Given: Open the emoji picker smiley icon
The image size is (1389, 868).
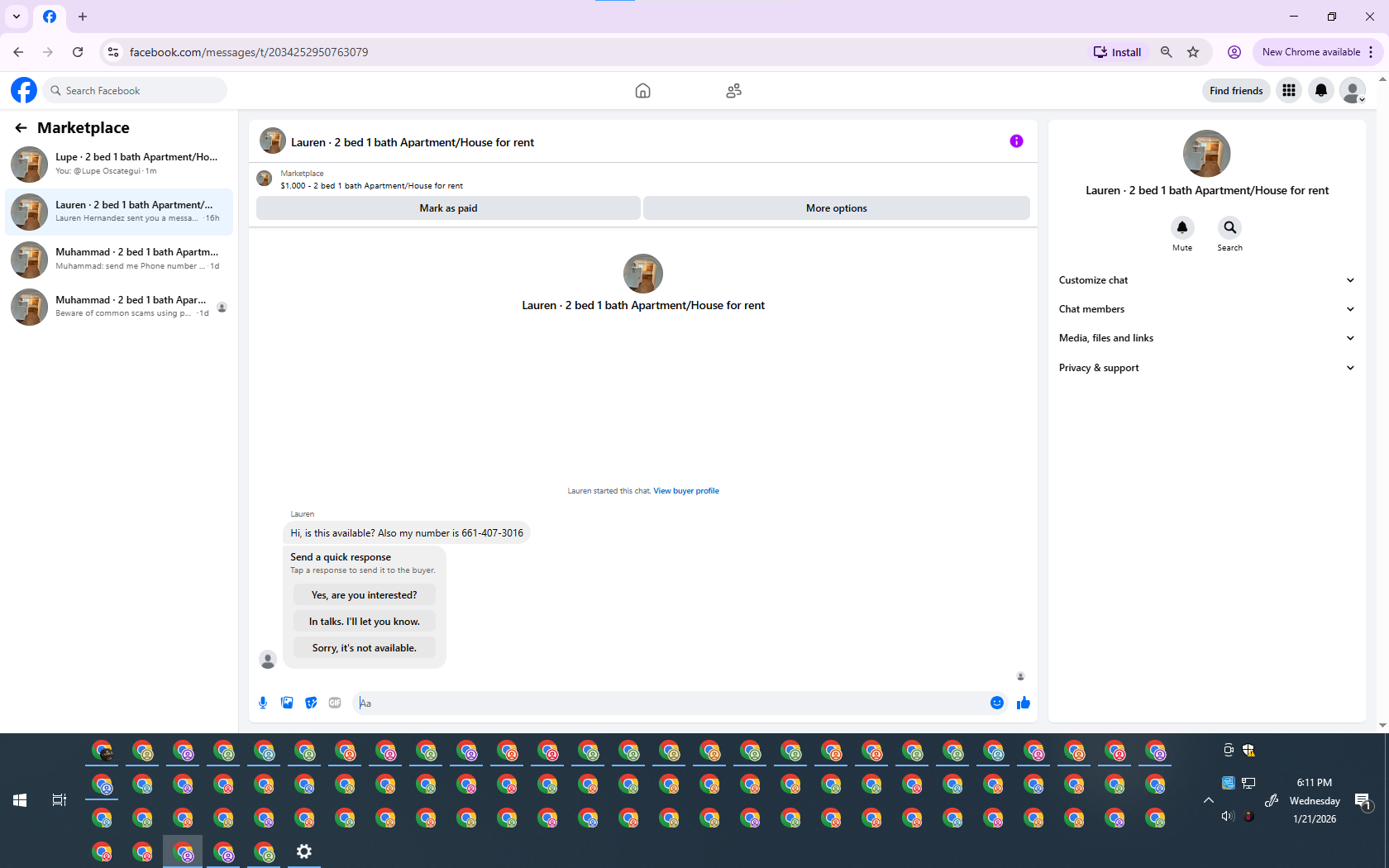Looking at the screenshot, I should pyautogui.click(x=997, y=703).
